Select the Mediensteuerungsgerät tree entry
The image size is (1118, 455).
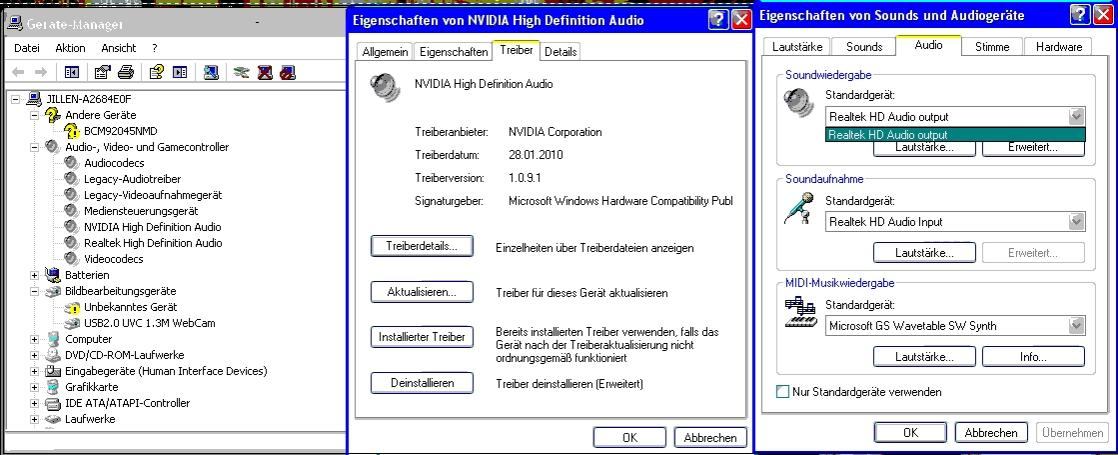coord(141,210)
